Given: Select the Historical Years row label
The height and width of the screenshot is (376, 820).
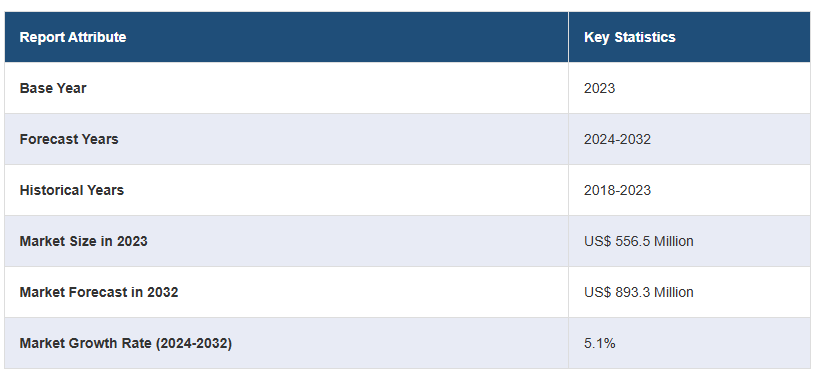Looking at the screenshot, I should tap(72, 190).
